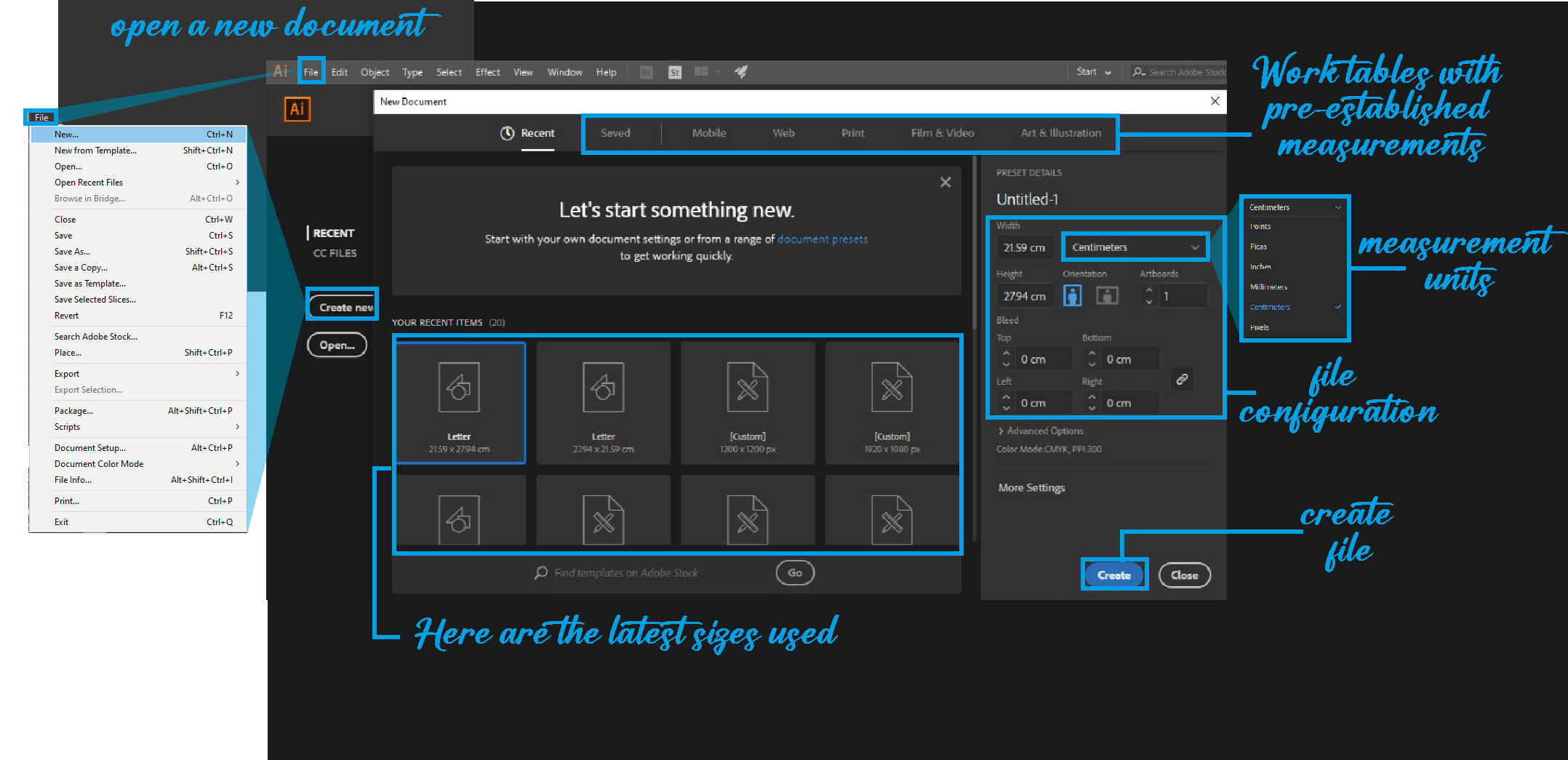Switch to the Art & Illustration tab
This screenshot has width=1568, height=760.
1060,133
